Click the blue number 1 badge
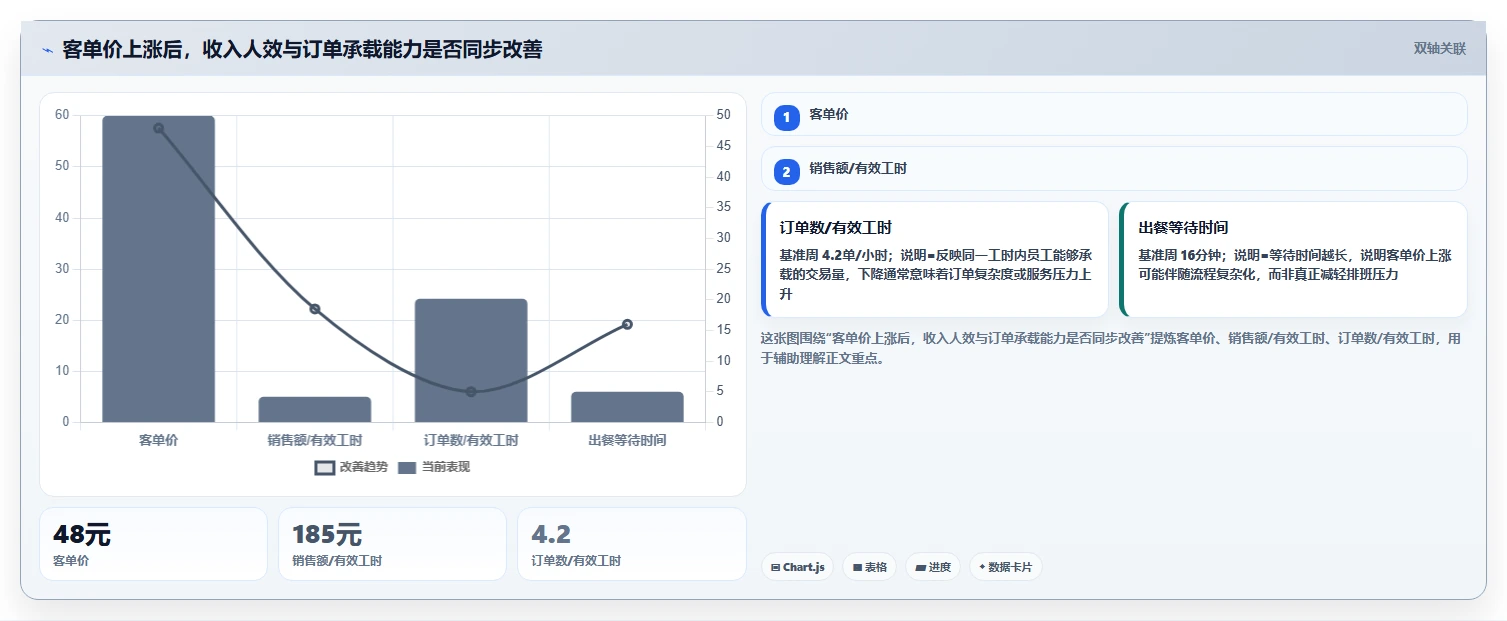Screen dimensions: 1507x621 coord(786,117)
